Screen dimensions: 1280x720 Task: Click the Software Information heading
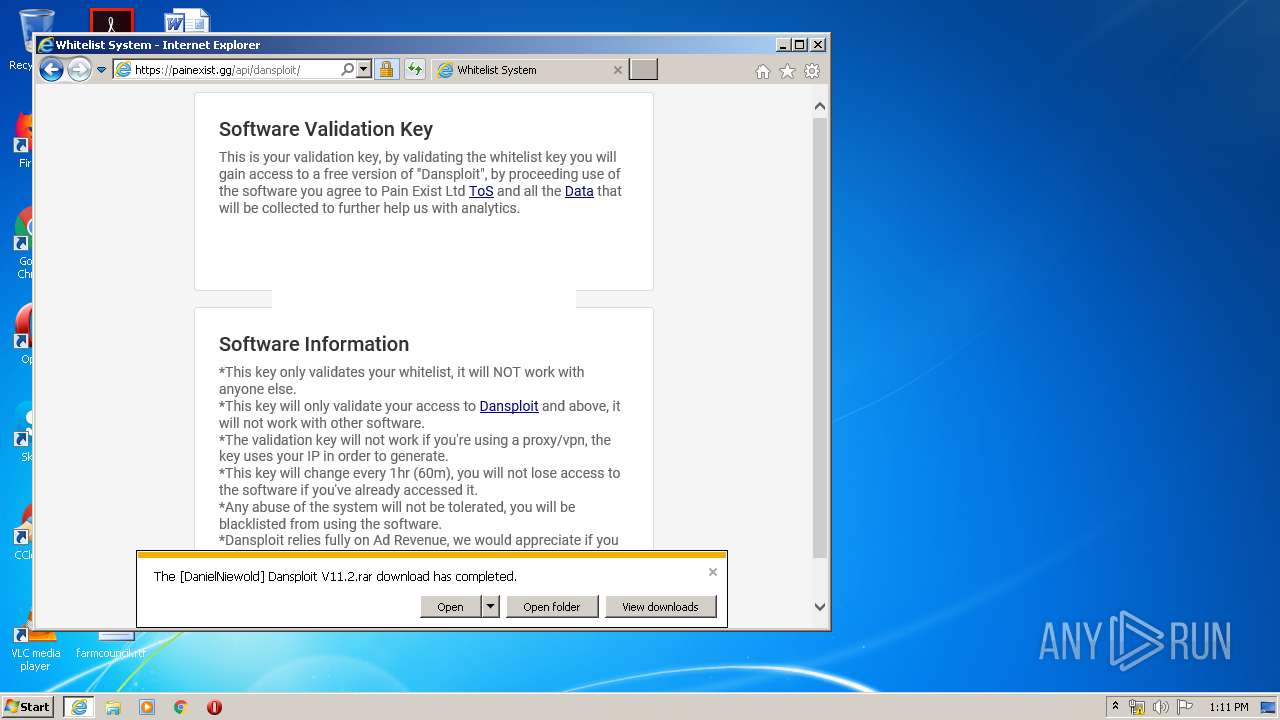[x=314, y=344]
